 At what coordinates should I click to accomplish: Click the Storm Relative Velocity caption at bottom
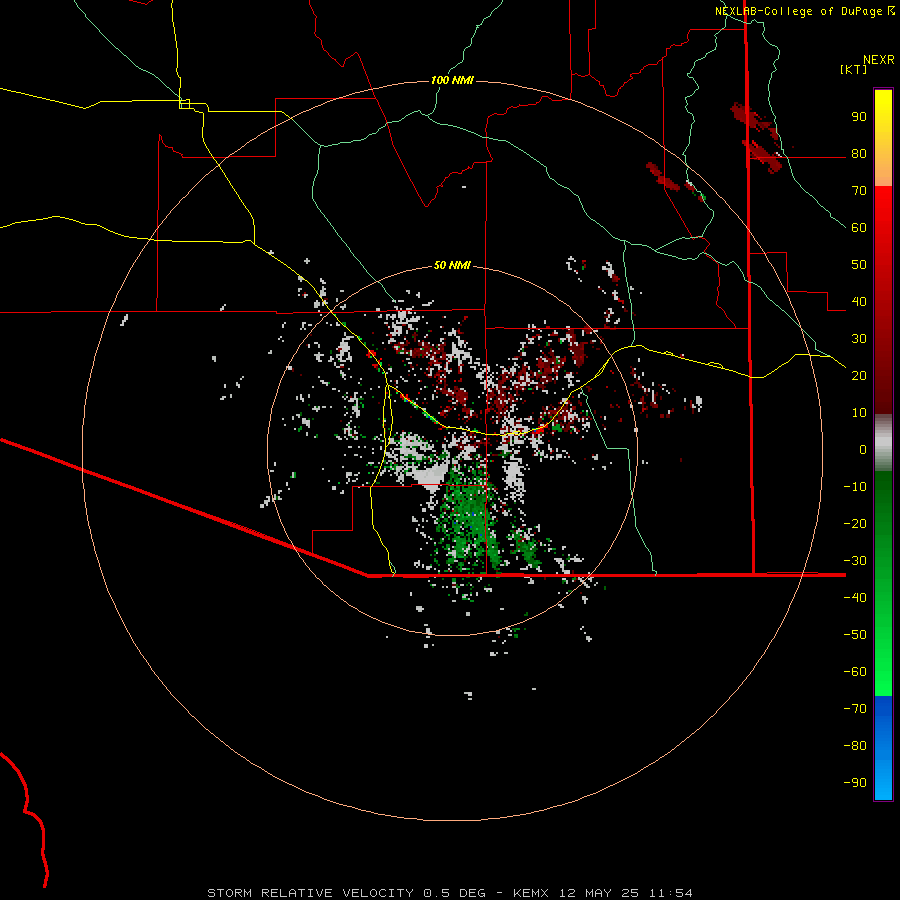(449, 893)
